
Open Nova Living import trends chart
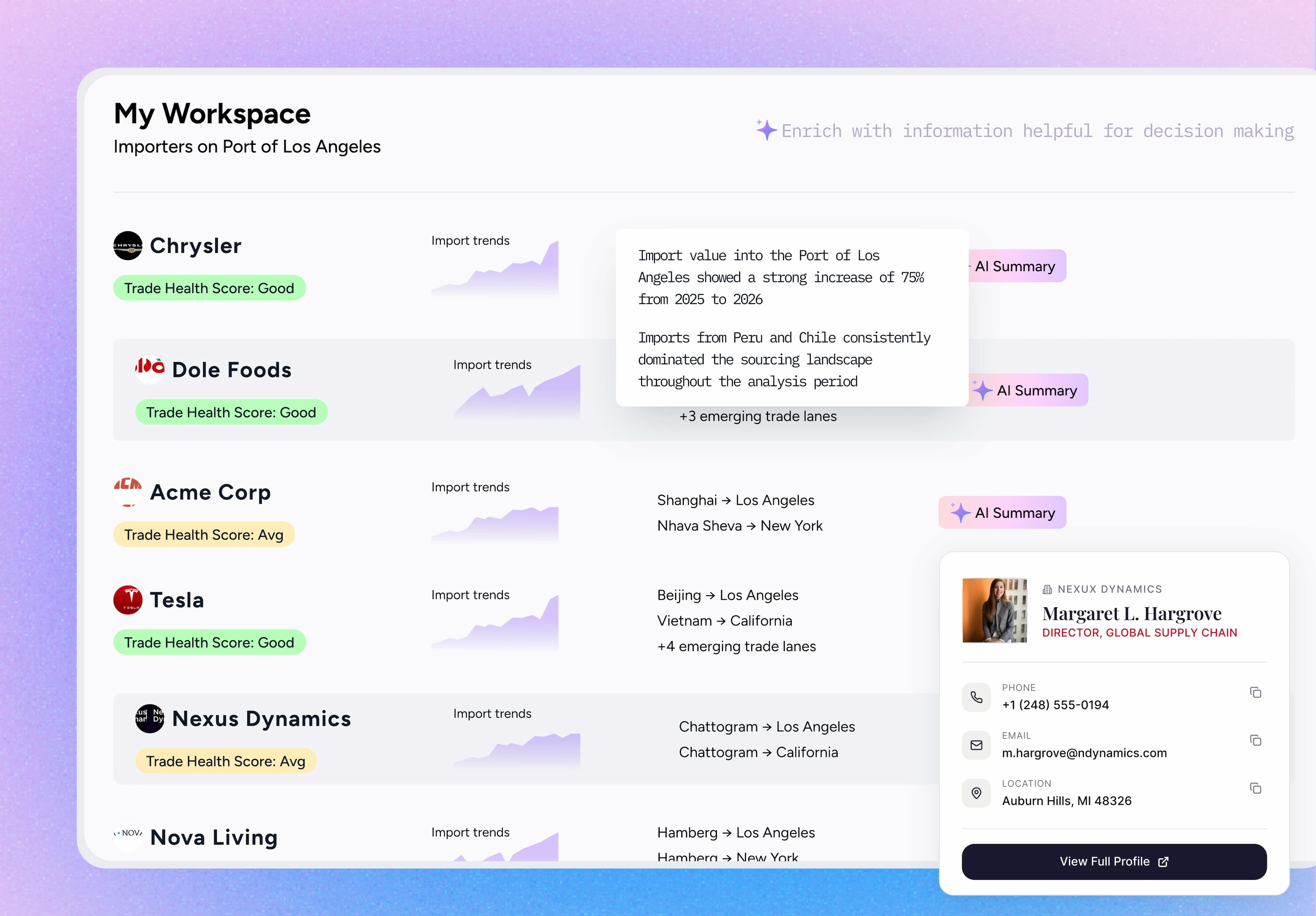click(x=495, y=846)
